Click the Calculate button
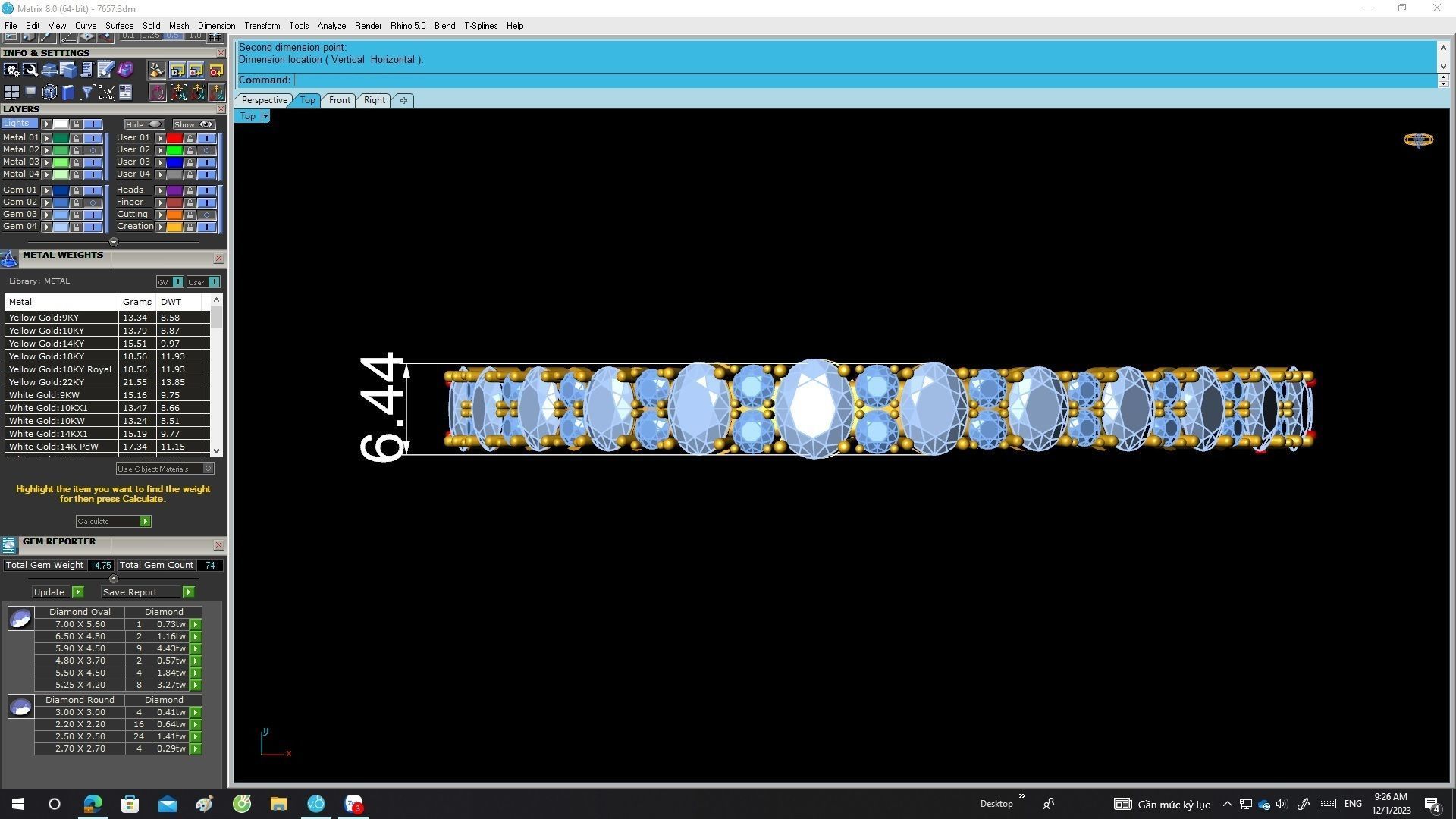This screenshot has height=819, width=1456. coord(113,522)
